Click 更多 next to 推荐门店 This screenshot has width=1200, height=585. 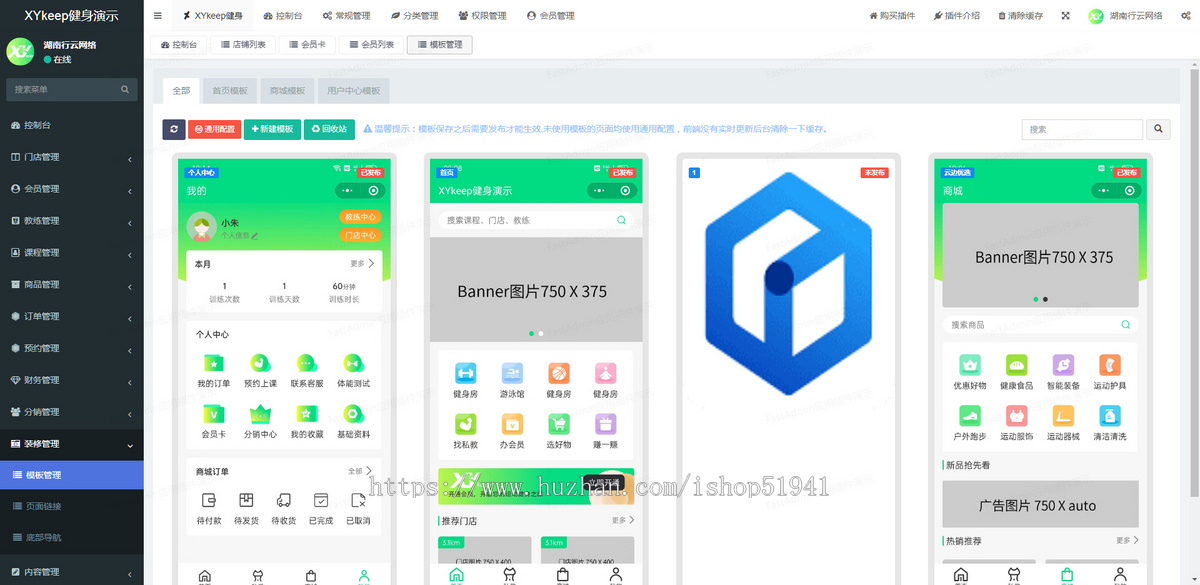(623, 520)
